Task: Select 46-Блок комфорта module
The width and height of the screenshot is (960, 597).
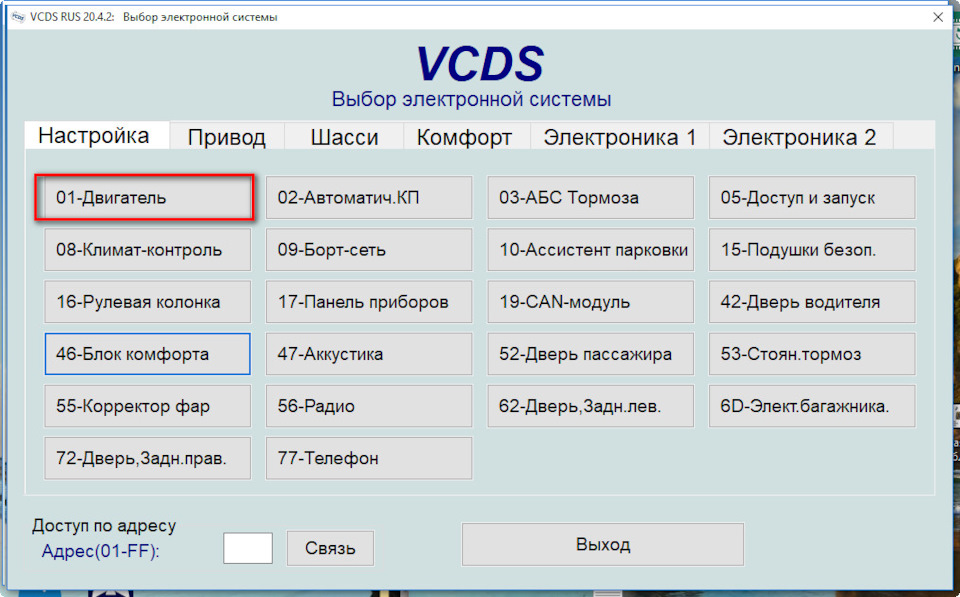Action: tap(147, 354)
